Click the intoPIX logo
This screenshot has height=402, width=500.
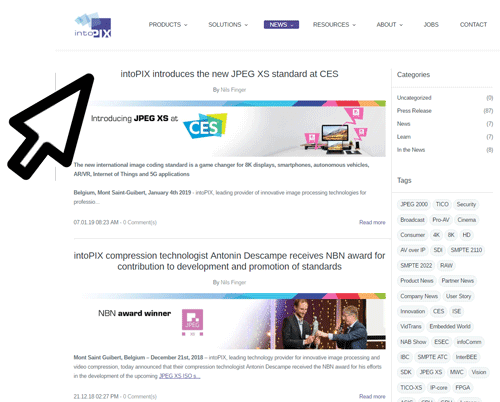coord(93,25)
